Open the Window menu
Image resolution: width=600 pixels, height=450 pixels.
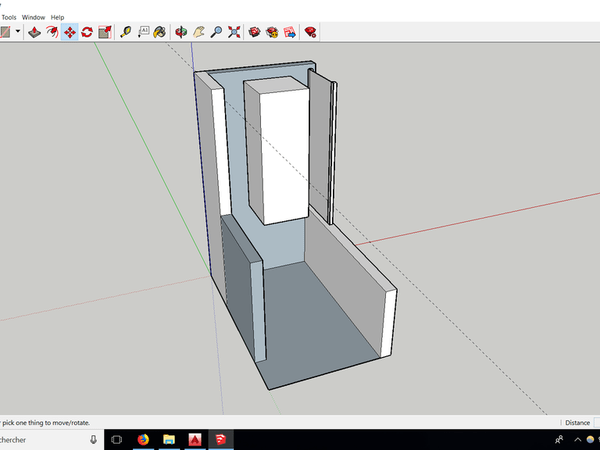pos(33,17)
